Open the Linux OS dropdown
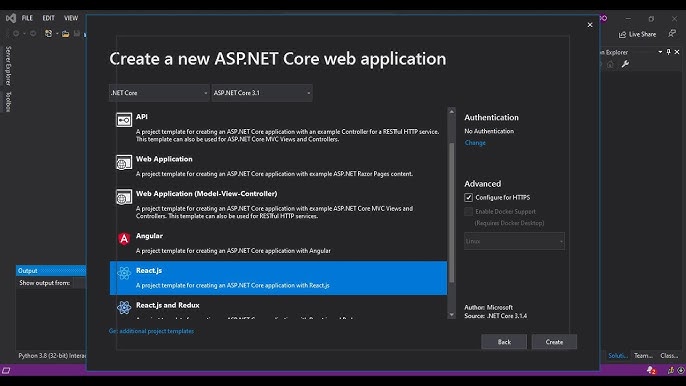 coord(514,241)
